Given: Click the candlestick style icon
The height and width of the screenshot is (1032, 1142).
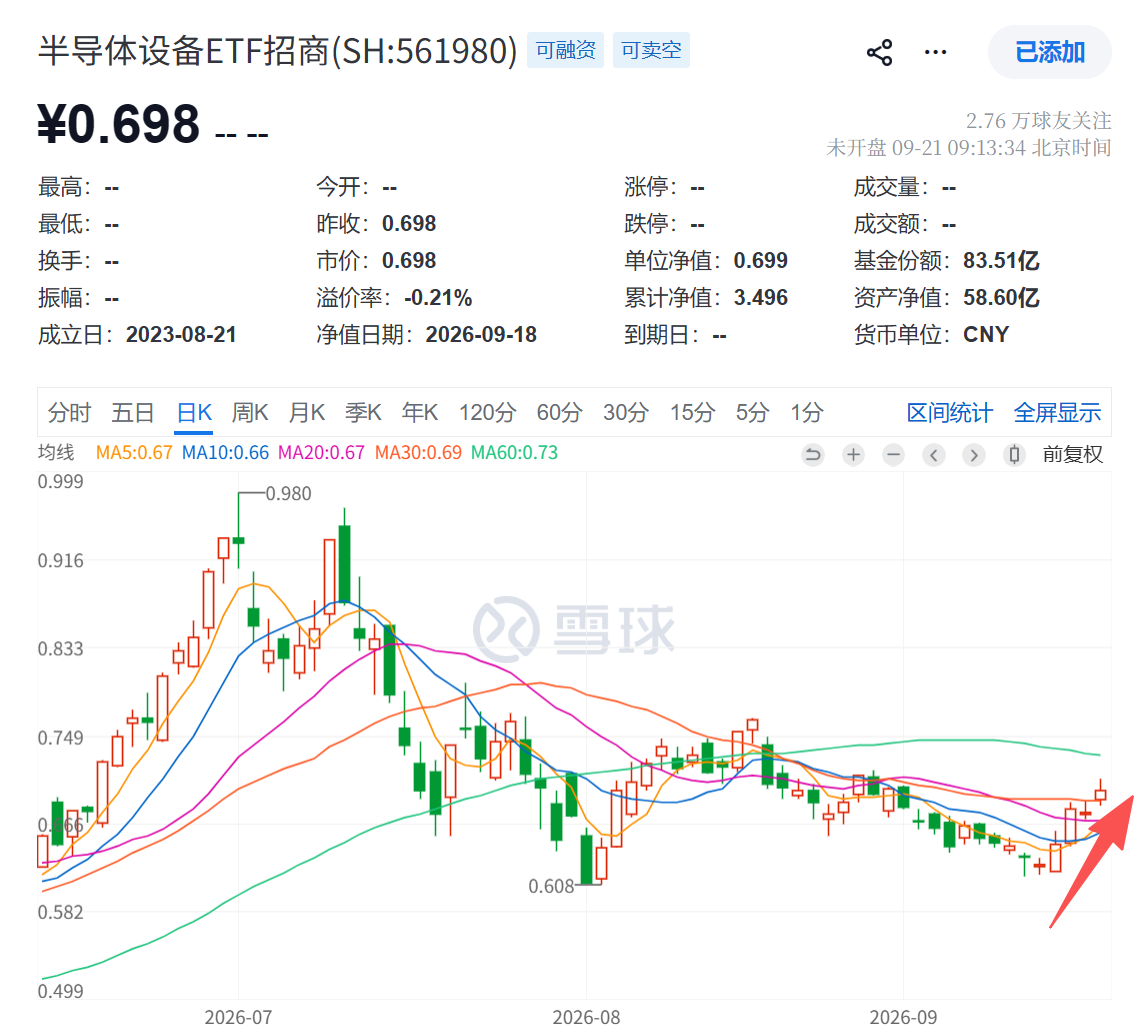Looking at the screenshot, I should tap(1014, 455).
